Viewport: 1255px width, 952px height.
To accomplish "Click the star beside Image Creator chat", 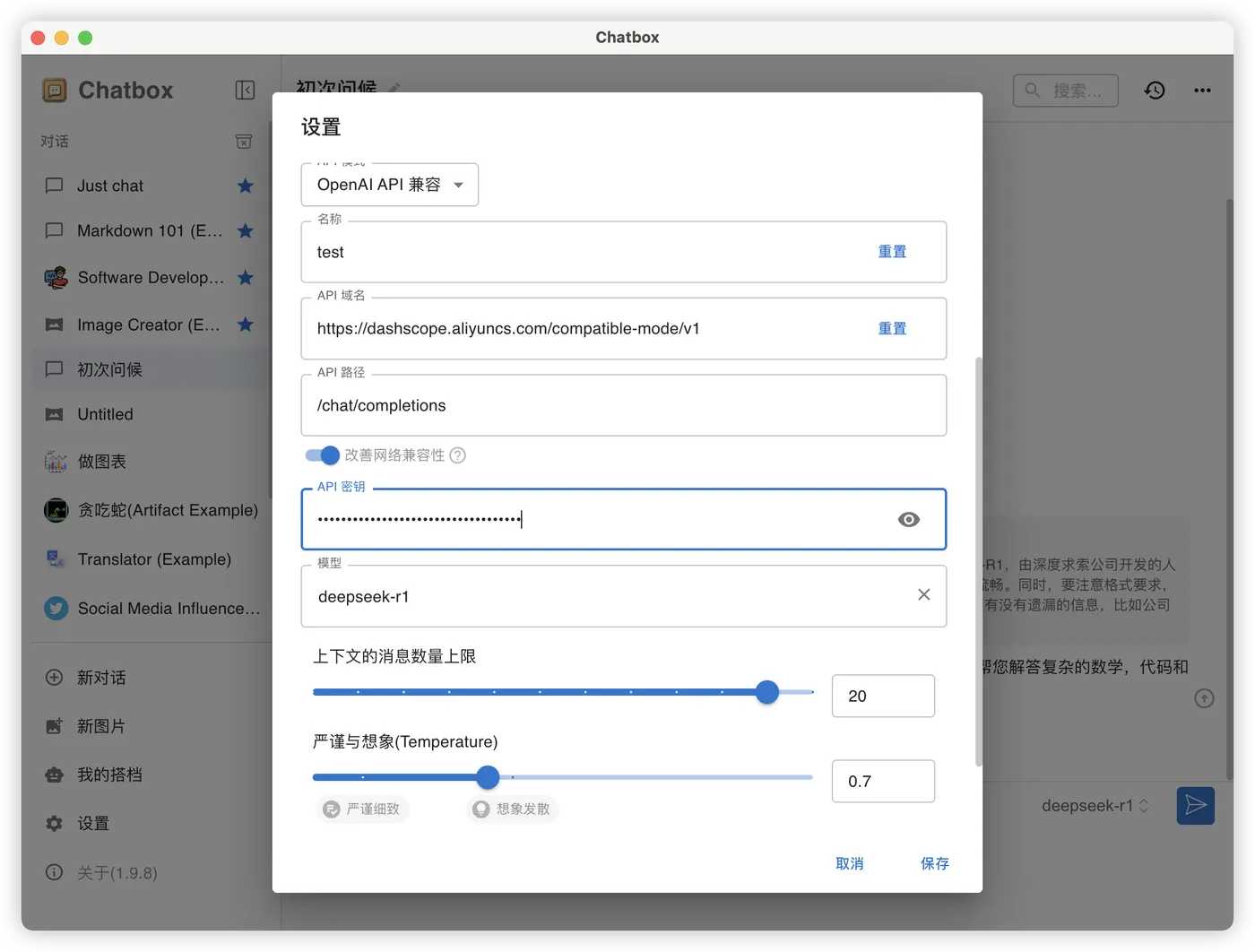I will click(x=245, y=325).
